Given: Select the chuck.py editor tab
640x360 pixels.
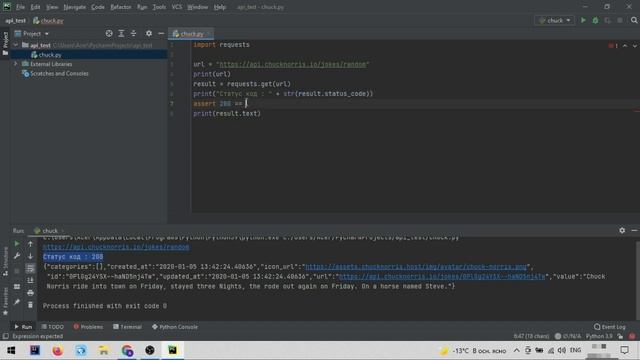Looking at the screenshot, I should (x=191, y=34).
